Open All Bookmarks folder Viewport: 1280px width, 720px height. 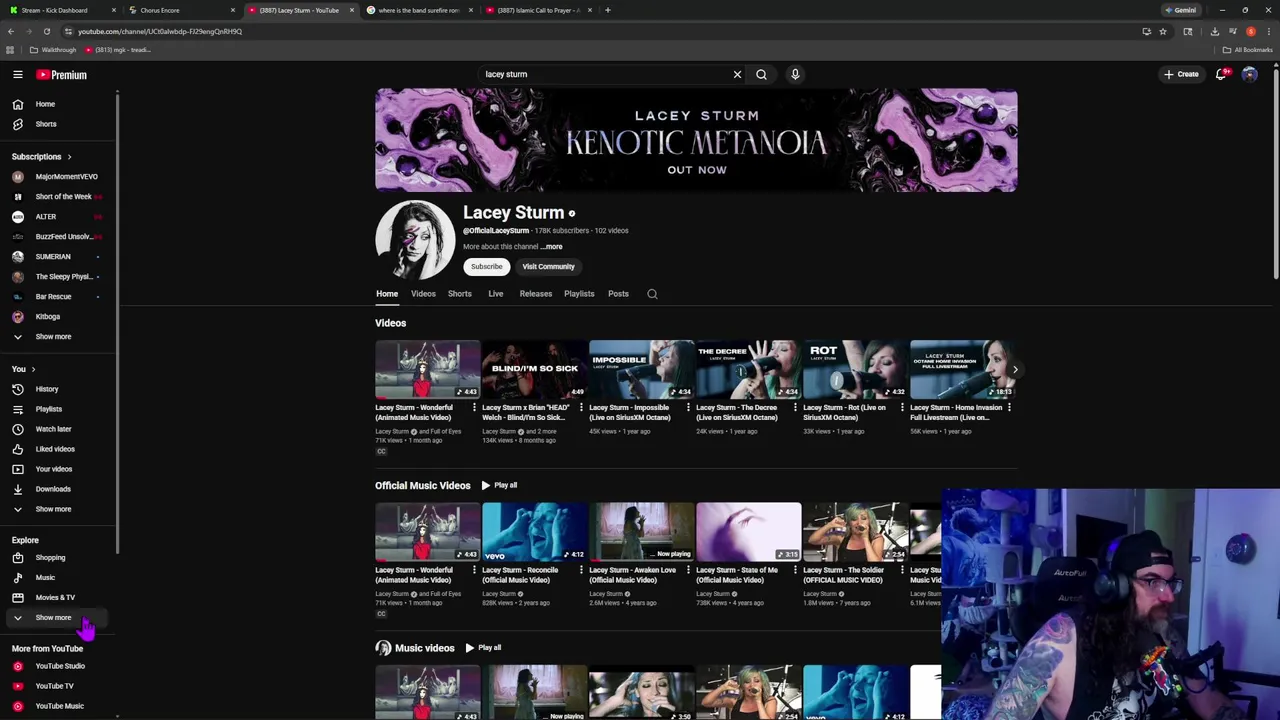coord(1247,50)
